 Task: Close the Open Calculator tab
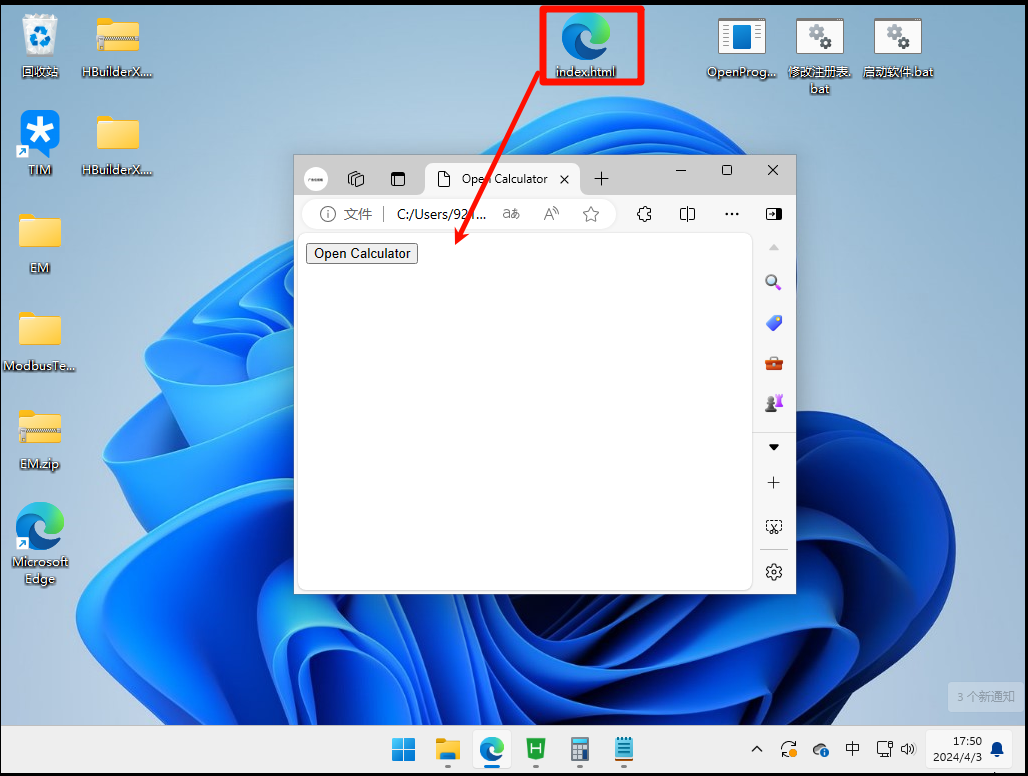[x=564, y=180]
